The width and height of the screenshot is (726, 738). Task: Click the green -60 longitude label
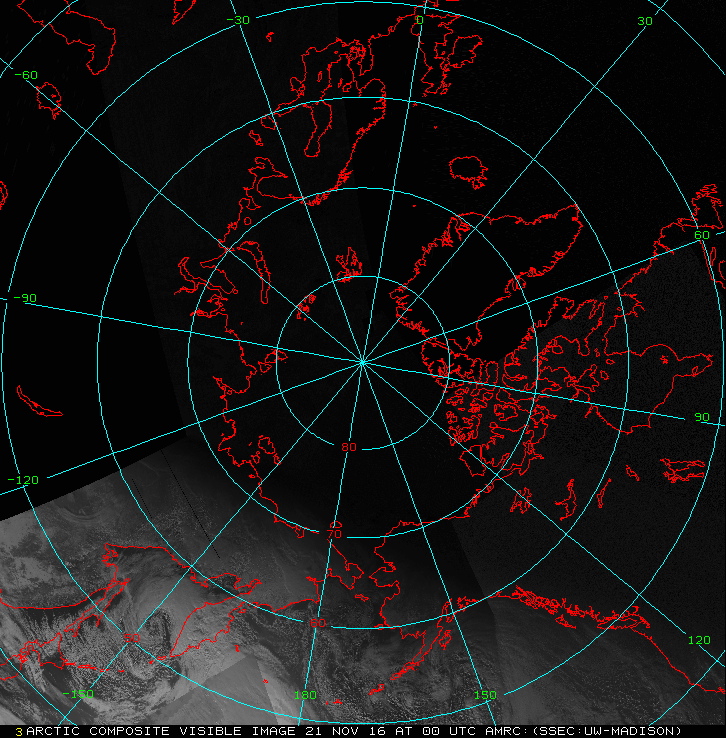(x=26, y=75)
